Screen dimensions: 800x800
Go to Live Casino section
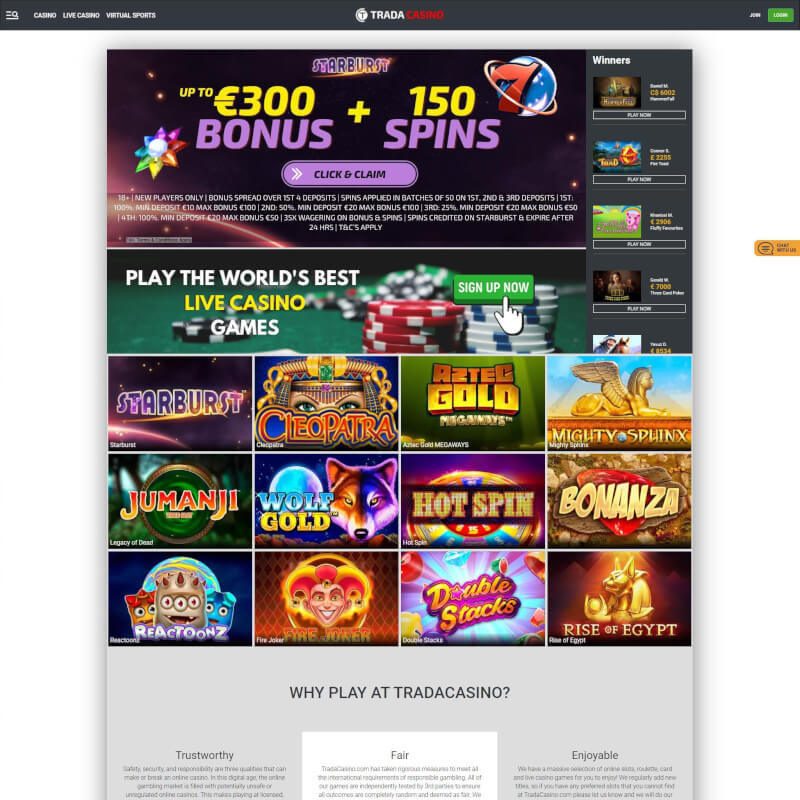pos(81,15)
